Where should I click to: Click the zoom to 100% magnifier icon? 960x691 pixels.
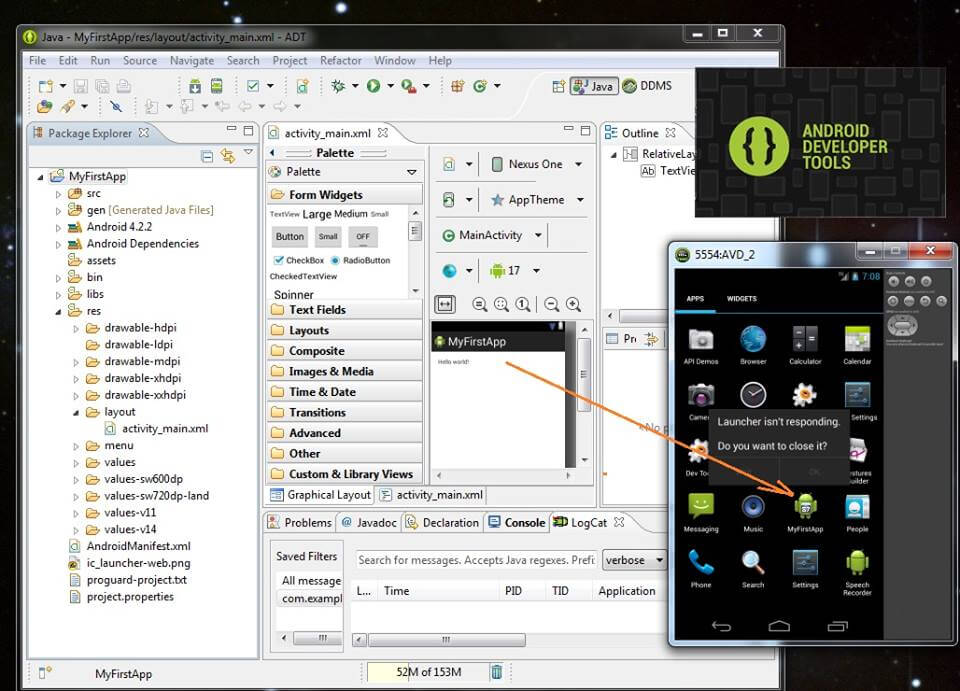pyautogui.click(x=523, y=304)
